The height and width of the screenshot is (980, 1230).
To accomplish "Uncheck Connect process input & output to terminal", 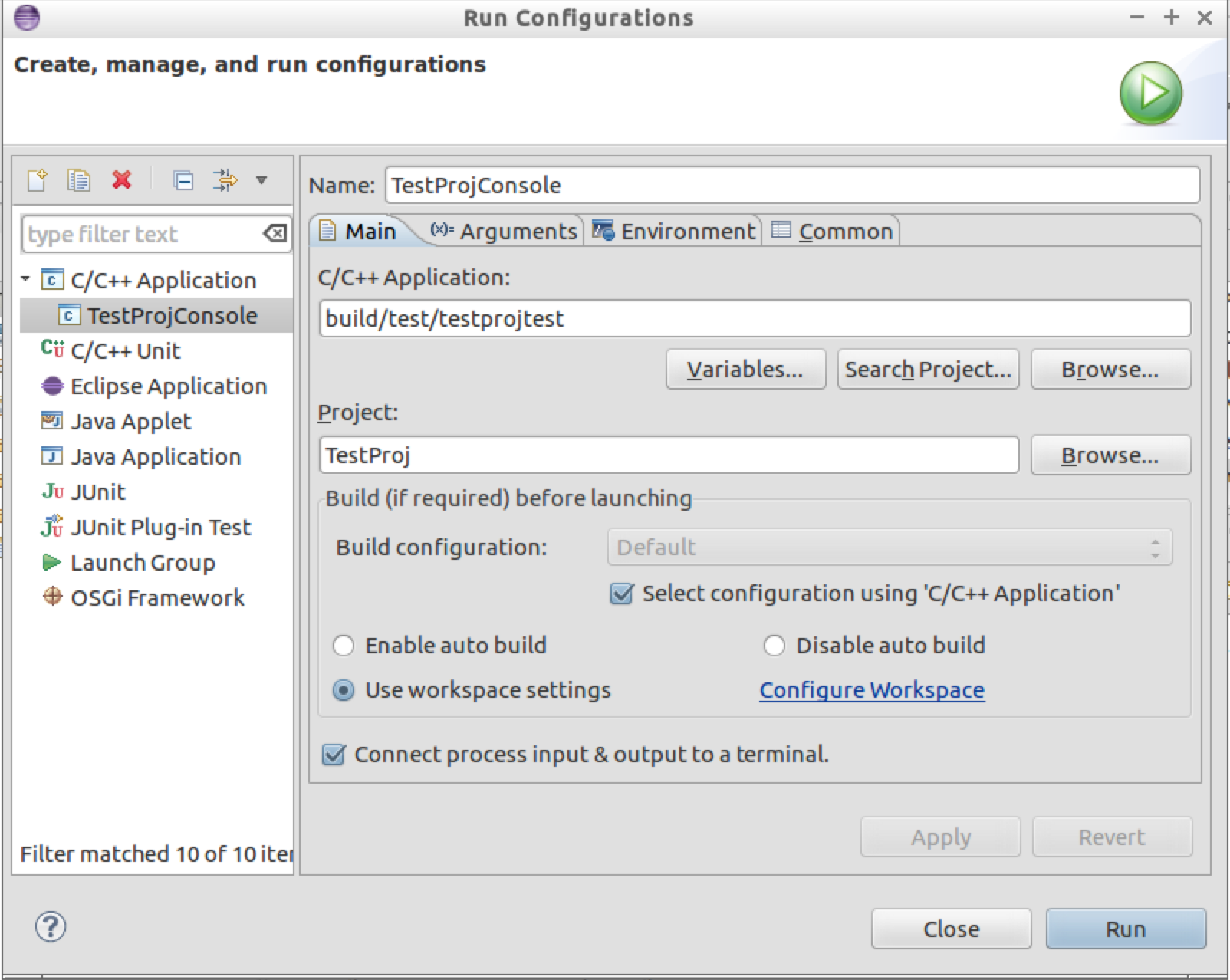I will pos(334,755).
